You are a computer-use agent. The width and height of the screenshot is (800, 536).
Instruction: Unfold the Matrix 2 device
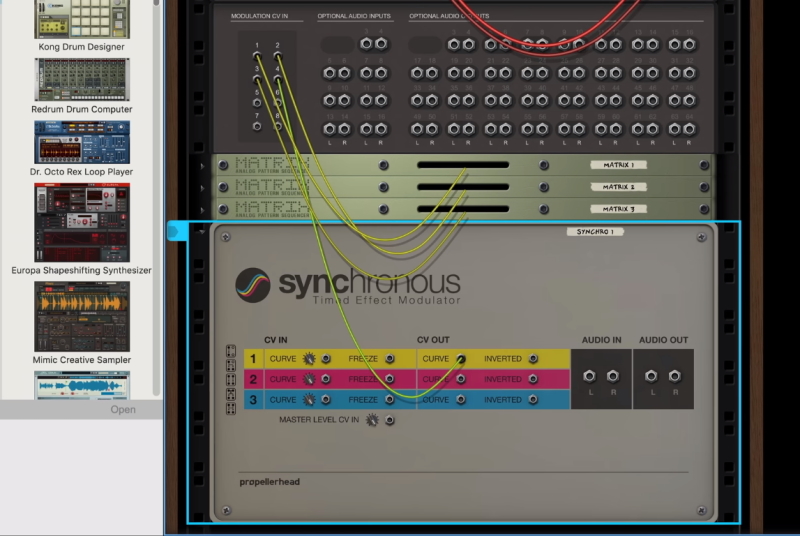click(x=203, y=188)
